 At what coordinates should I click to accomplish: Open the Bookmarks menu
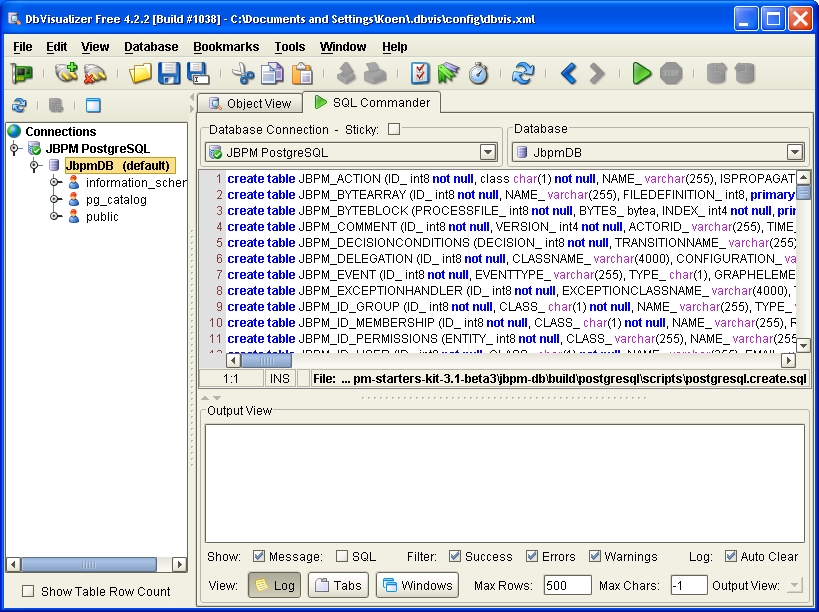click(x=226, y=46)
